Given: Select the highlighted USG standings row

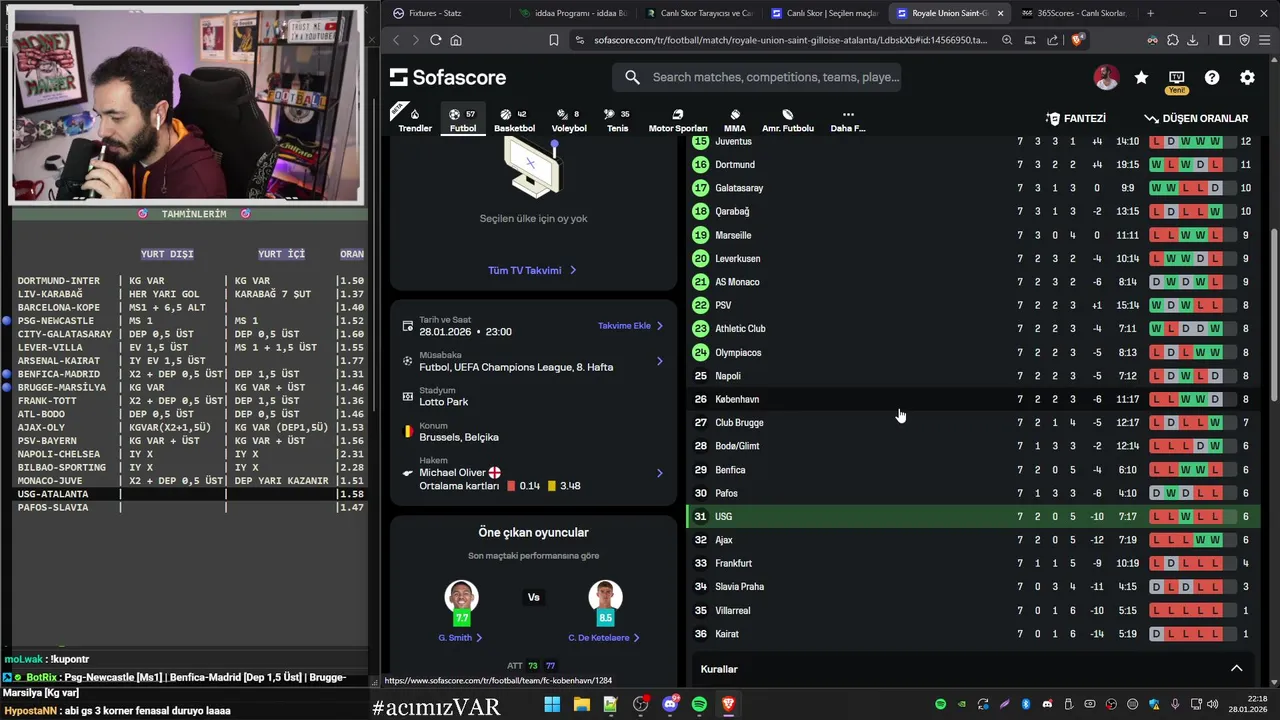Looking at the screenshot, I should [972, 516].
